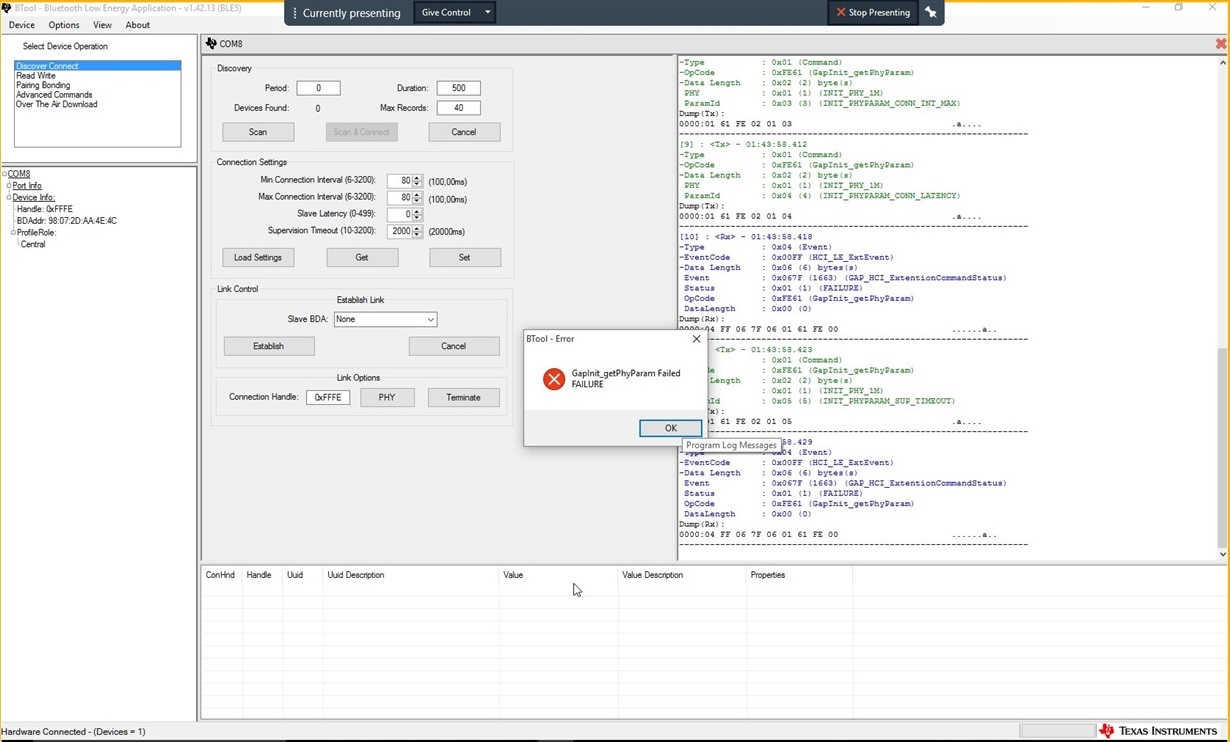
Task: Click the Handle column header
Action: tap(263, 575)
